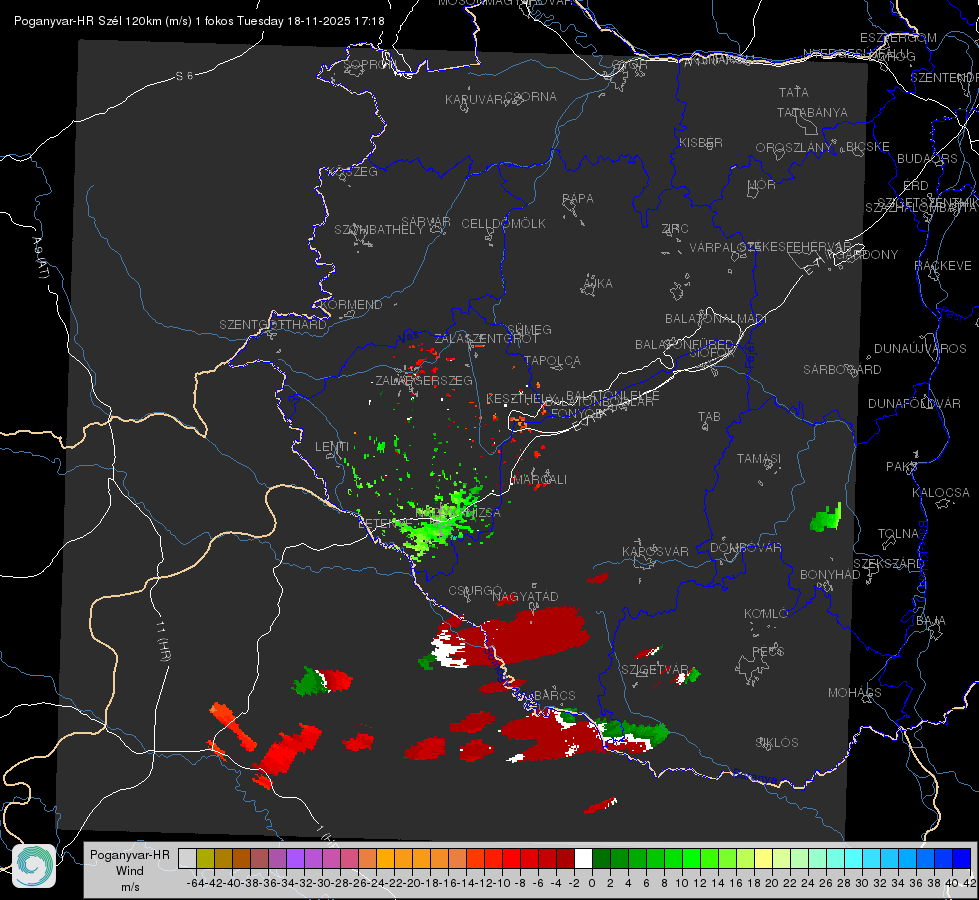Click the MARCALI city label

click(539, 480)
